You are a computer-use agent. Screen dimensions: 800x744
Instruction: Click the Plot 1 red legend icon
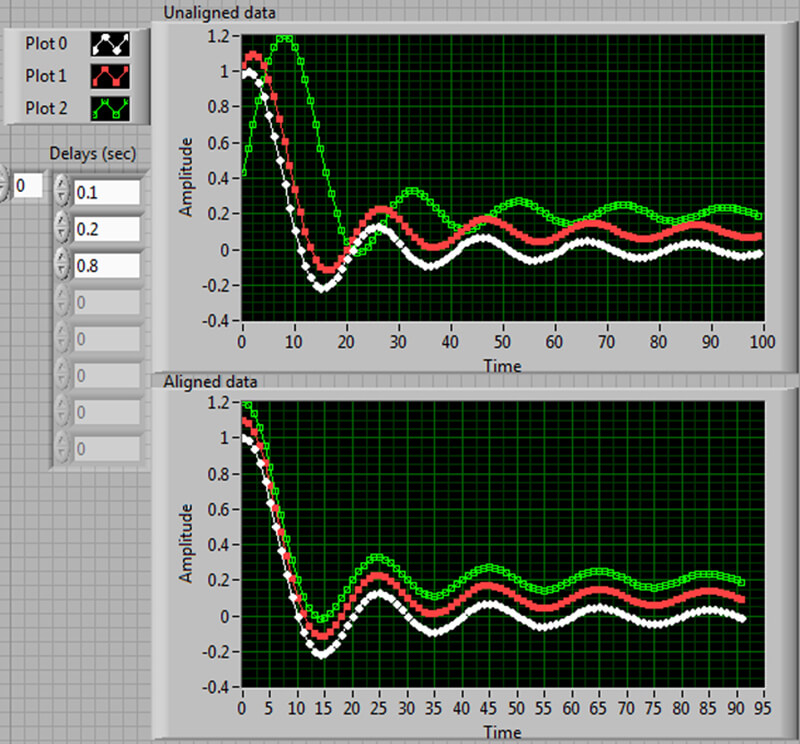[x=110, y=76]
